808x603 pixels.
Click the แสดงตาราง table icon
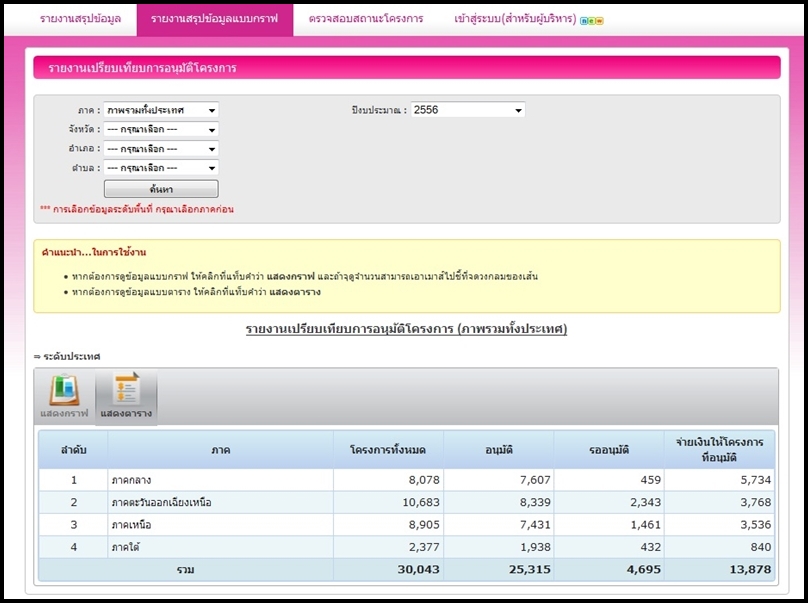126,396
